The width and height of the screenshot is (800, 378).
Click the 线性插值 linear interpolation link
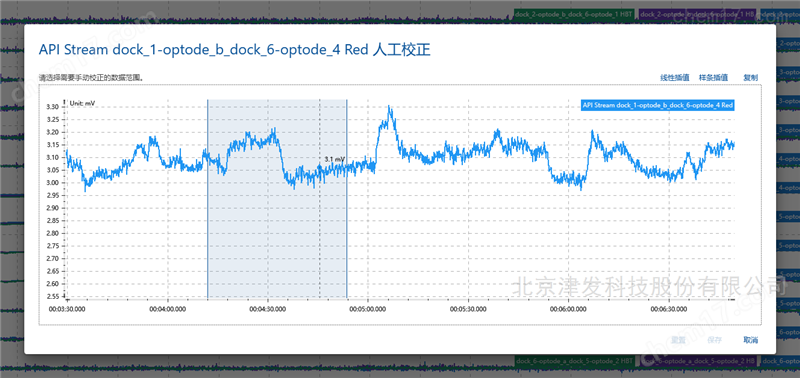coord(674,78)
